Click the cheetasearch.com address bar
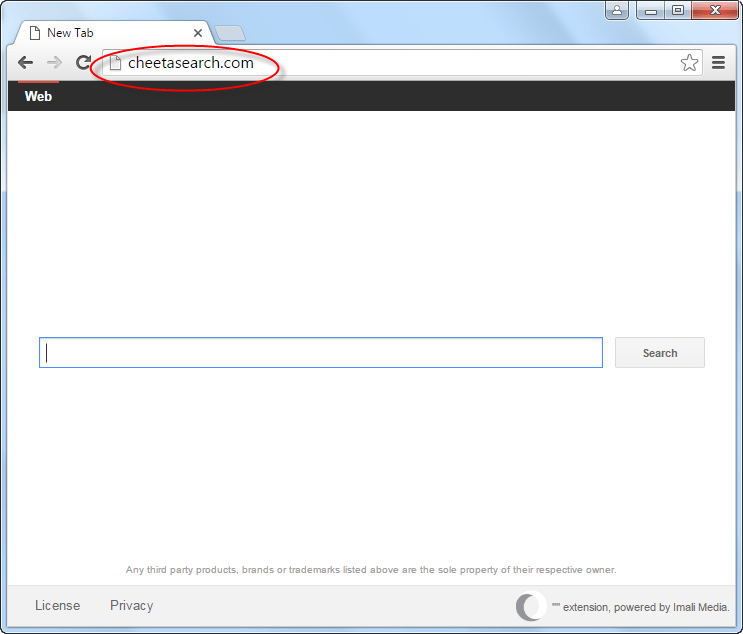The width and height of the screenshot is (743, 634). (402, 63)
